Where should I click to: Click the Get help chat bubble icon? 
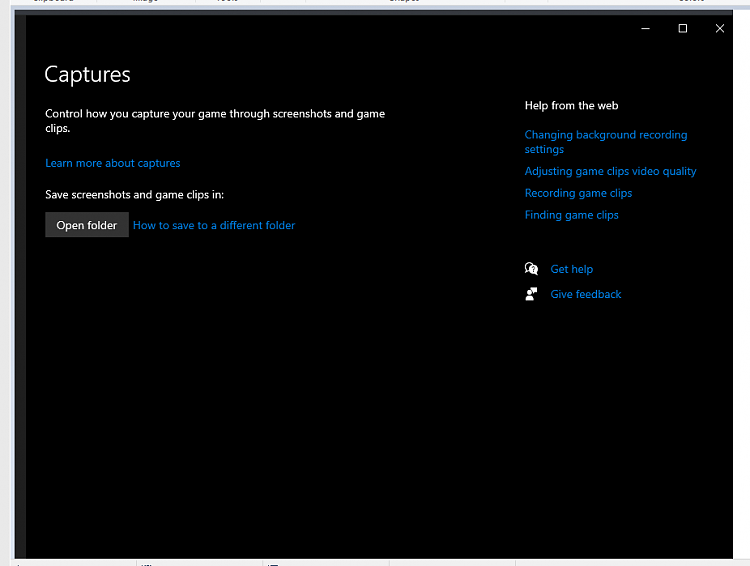[x=531, y=269]
